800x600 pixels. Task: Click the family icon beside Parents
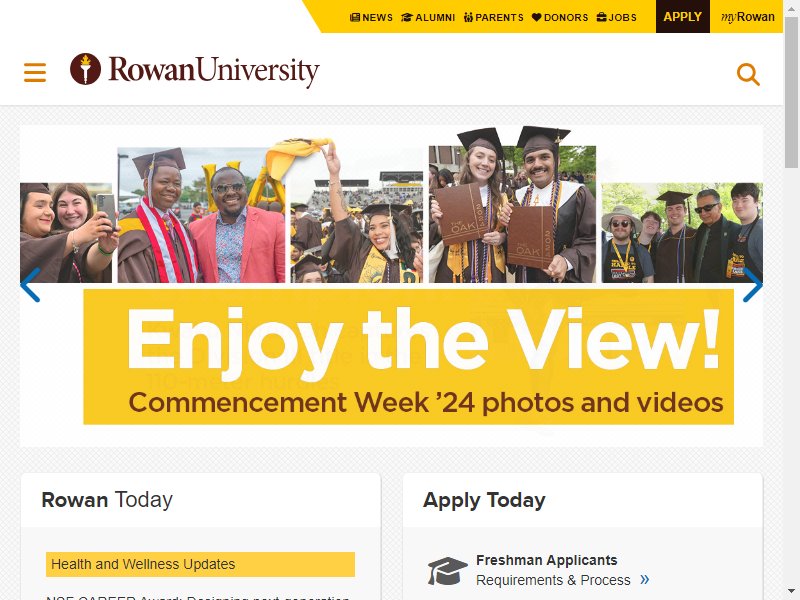point(468,17)
